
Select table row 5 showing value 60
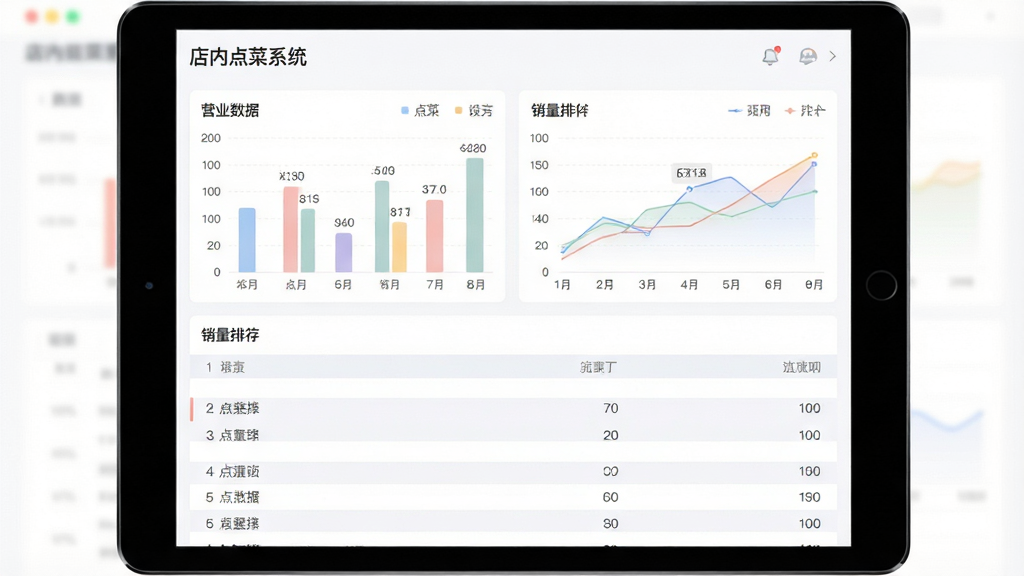pos(513,497)
